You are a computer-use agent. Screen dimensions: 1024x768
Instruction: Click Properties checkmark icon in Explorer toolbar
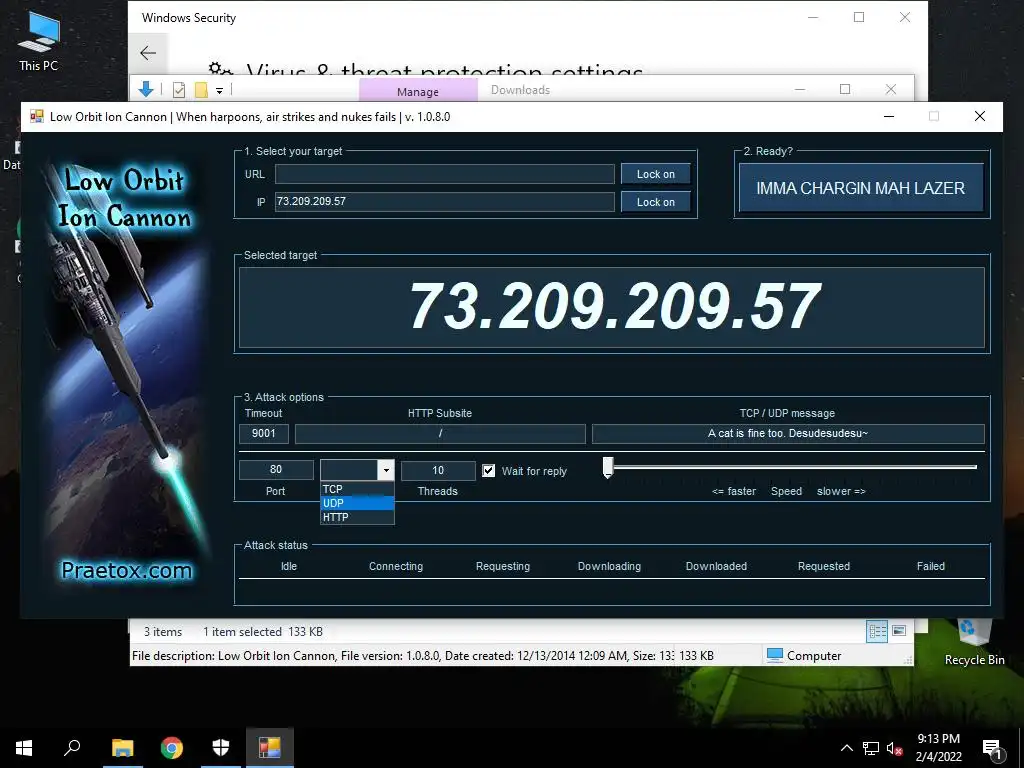point(179,90)
